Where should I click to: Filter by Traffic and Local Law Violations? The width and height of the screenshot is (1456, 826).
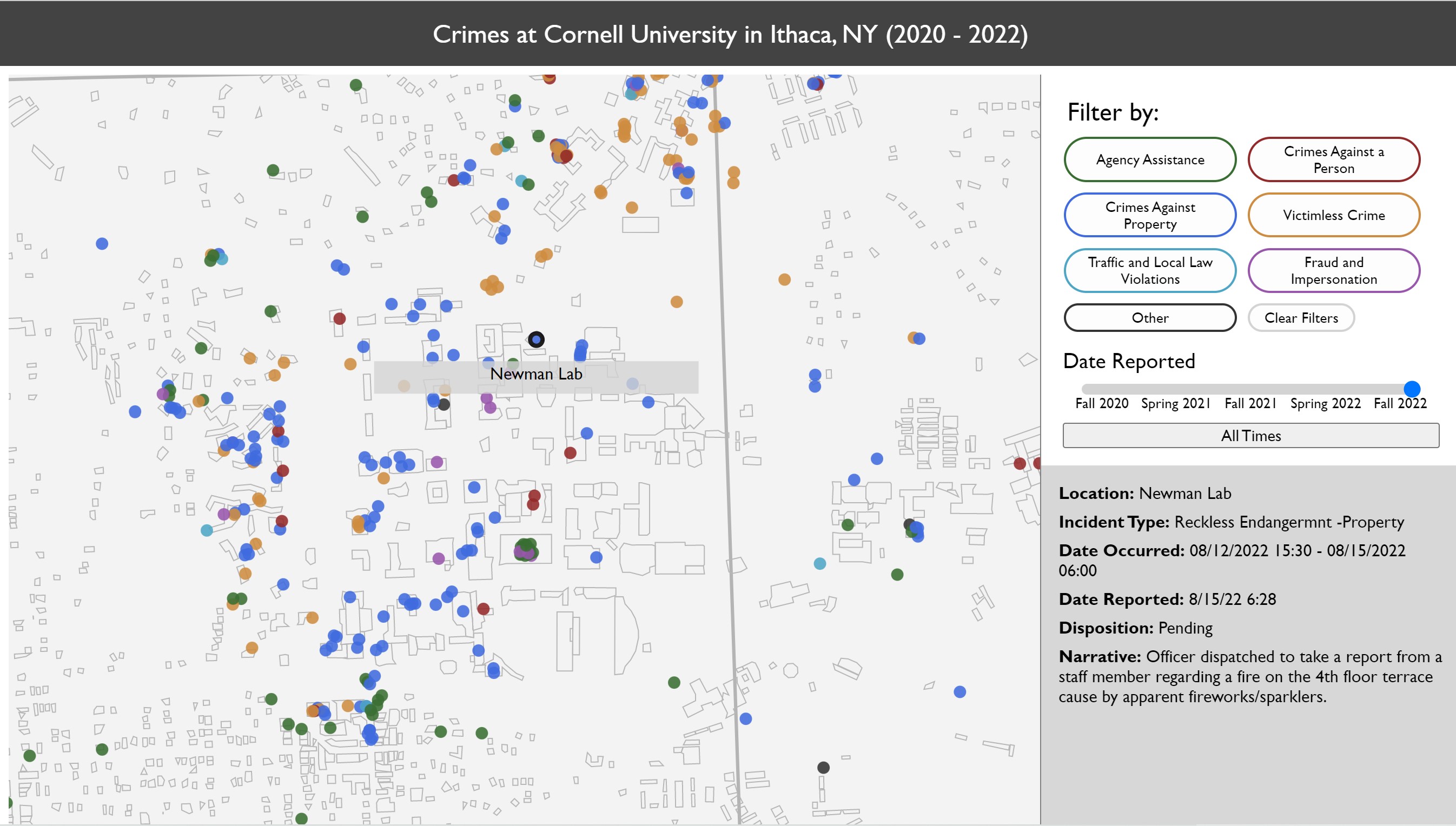point(1149,271)
